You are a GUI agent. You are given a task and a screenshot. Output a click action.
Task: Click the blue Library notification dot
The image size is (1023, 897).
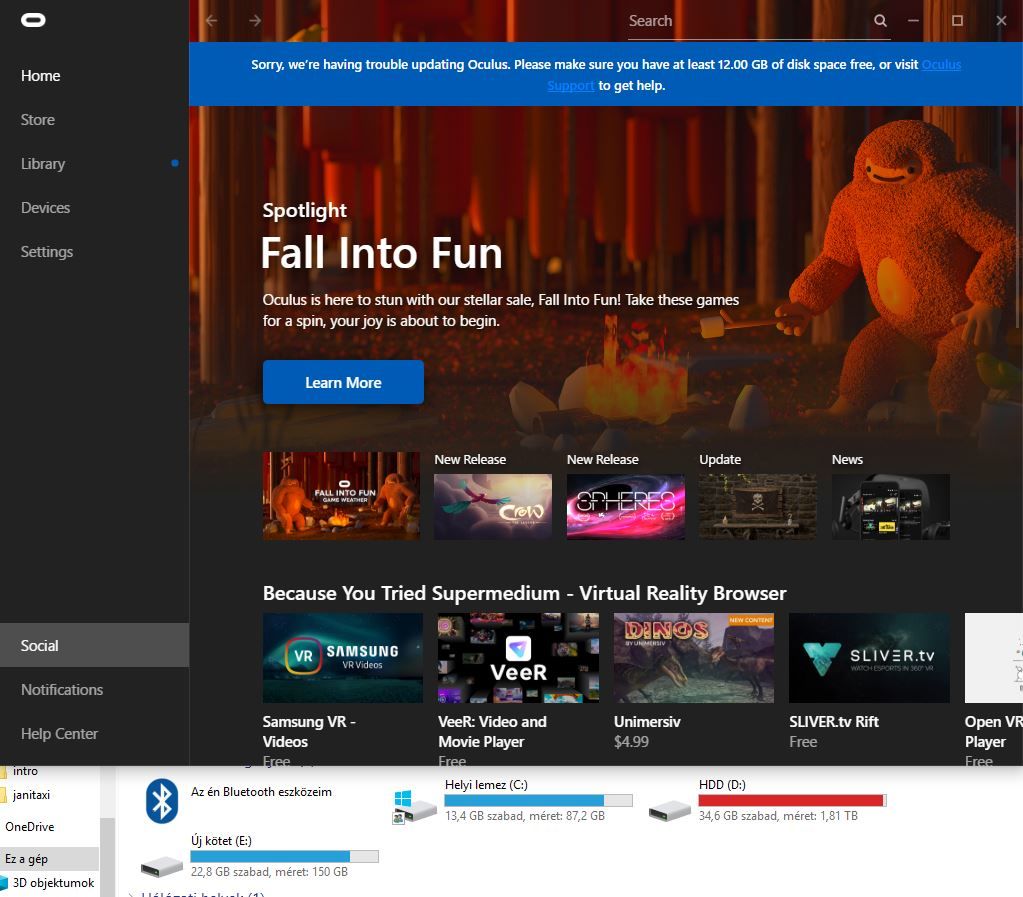coord(175,163)
